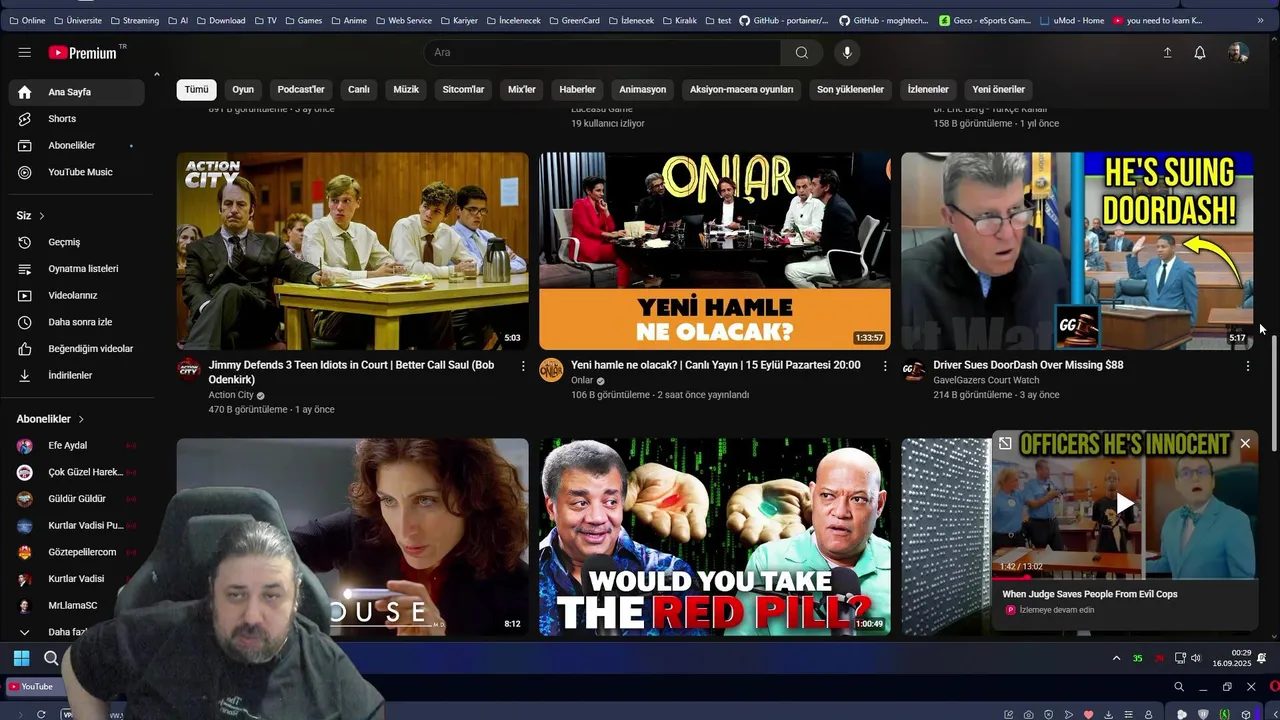Viewport: 1280px width, 720px height.
Task: Play the miniplayer video
Action: 1125,504
